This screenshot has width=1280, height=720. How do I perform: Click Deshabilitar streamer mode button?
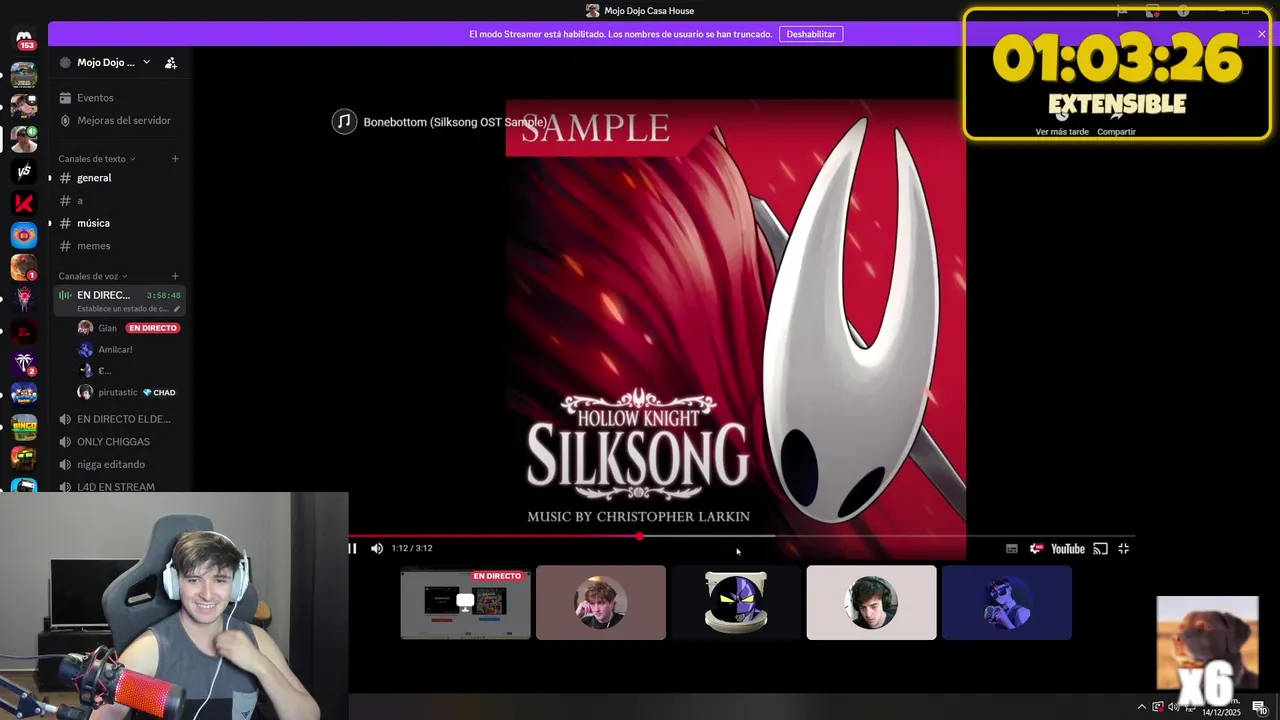click(811, 34)
